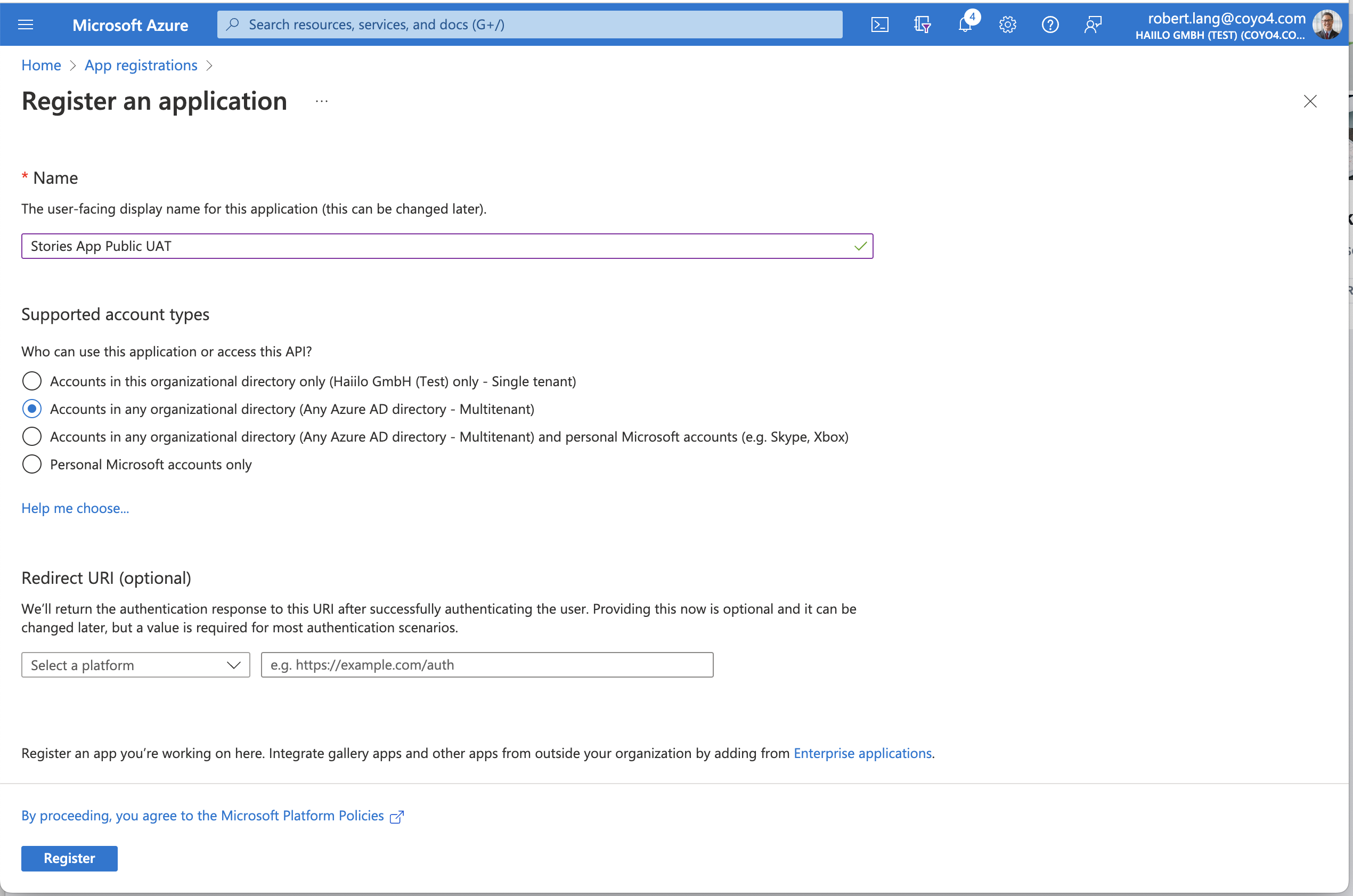This screenshot has width=1353, height=896.
Task: Click the application Name input field
Action: tap(447, 246)
